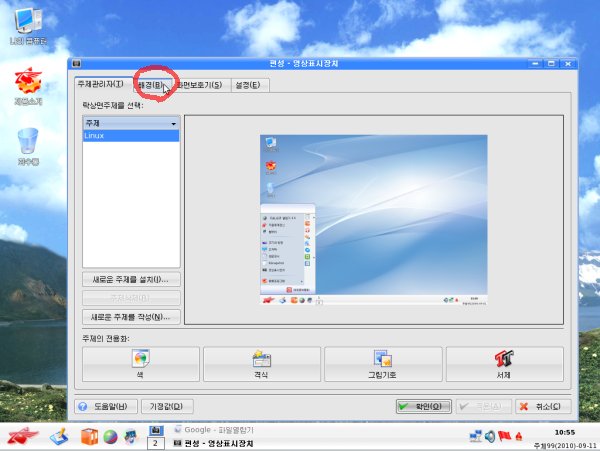
Task: Select the Linux theme in the list
Action: [x=131, y=135]
